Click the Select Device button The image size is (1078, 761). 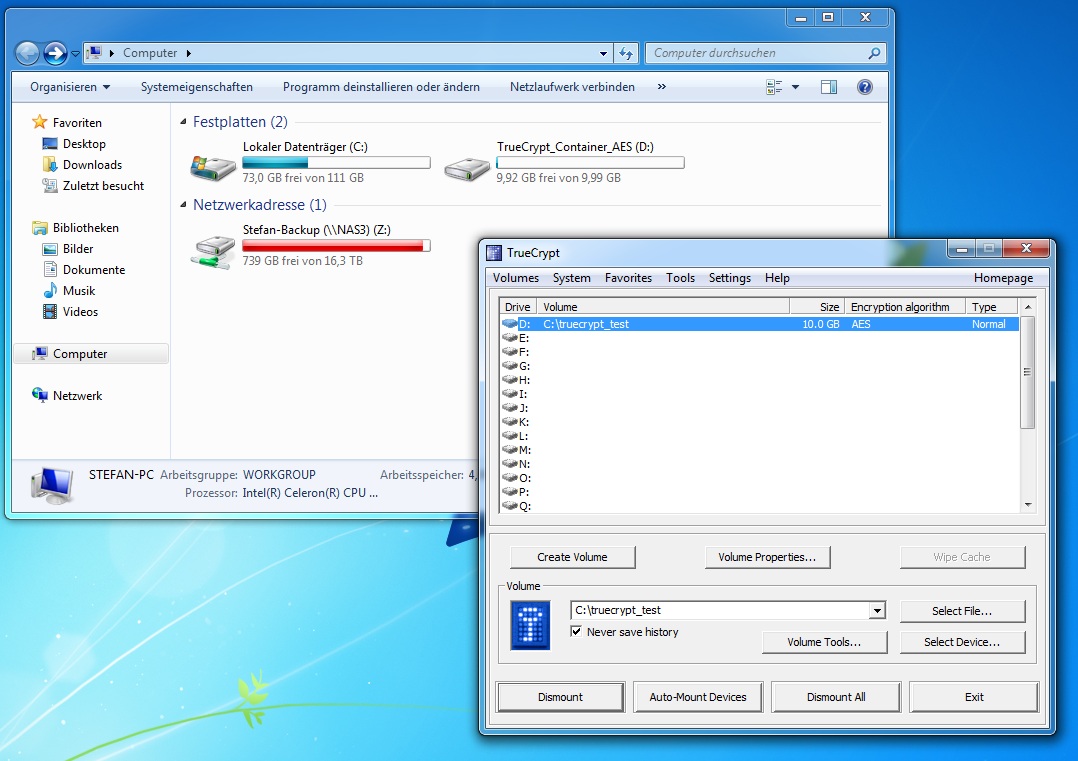click(962, 641)
